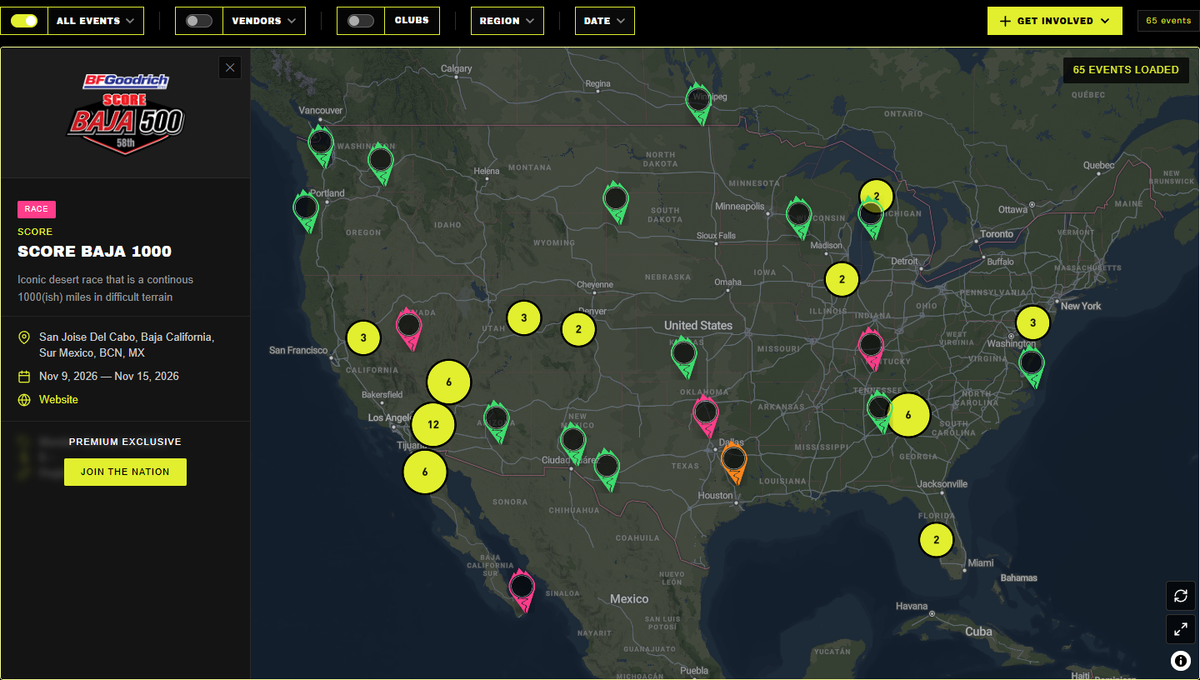Open the 6-event cluster near Bakersfield
The width and height of the screenshot is (1200, 680).
pyautogui.click(x=449, y=382)
